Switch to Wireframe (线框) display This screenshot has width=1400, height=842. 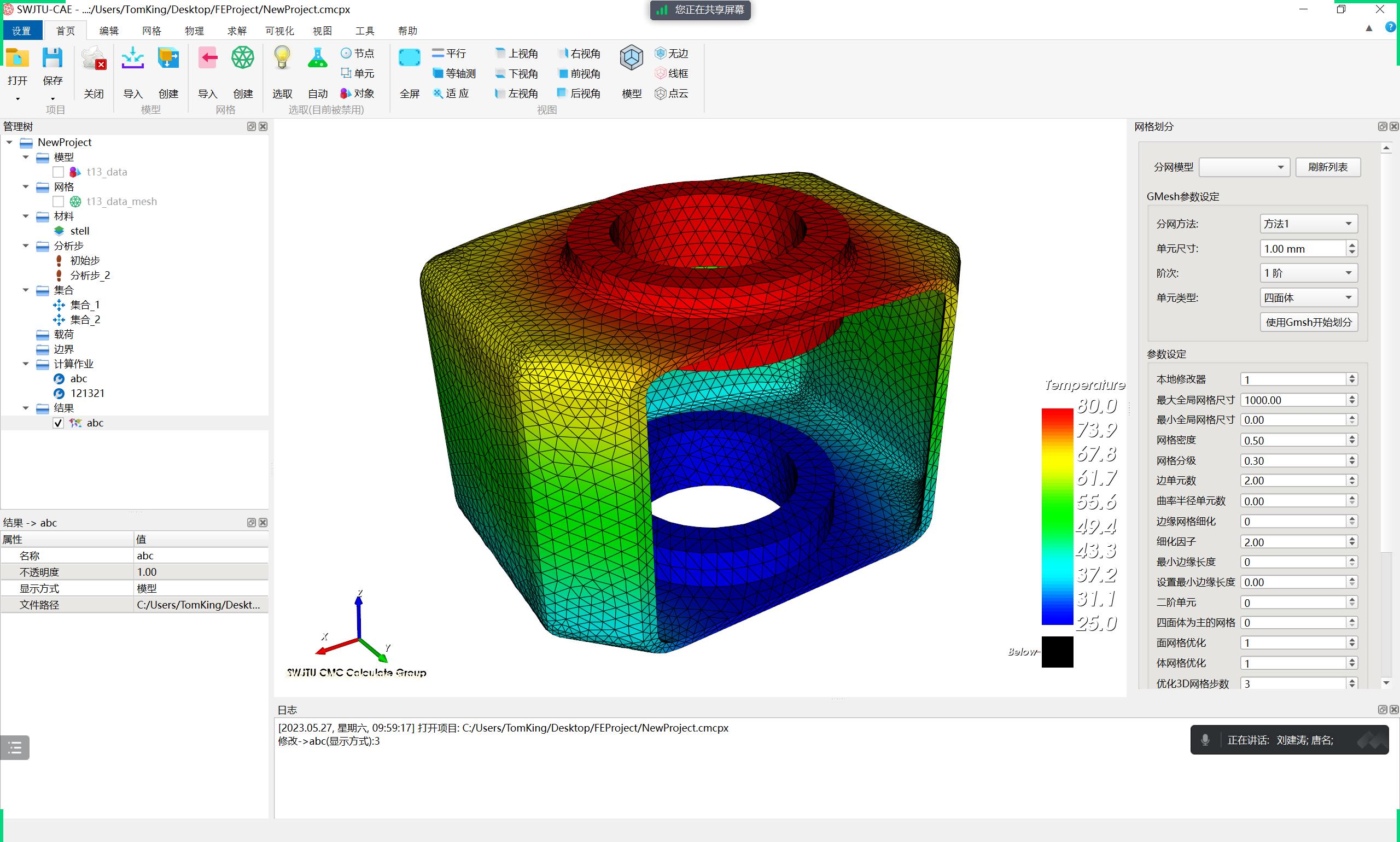tap(672, 73)
